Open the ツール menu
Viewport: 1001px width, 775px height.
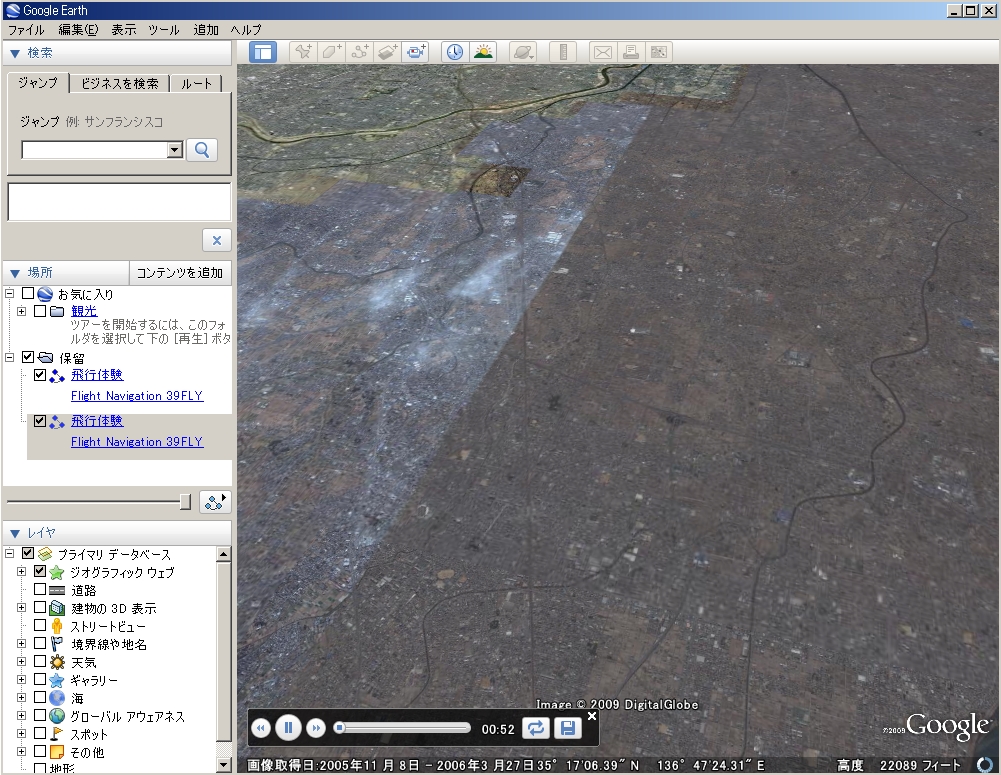(x=164, y=29)
